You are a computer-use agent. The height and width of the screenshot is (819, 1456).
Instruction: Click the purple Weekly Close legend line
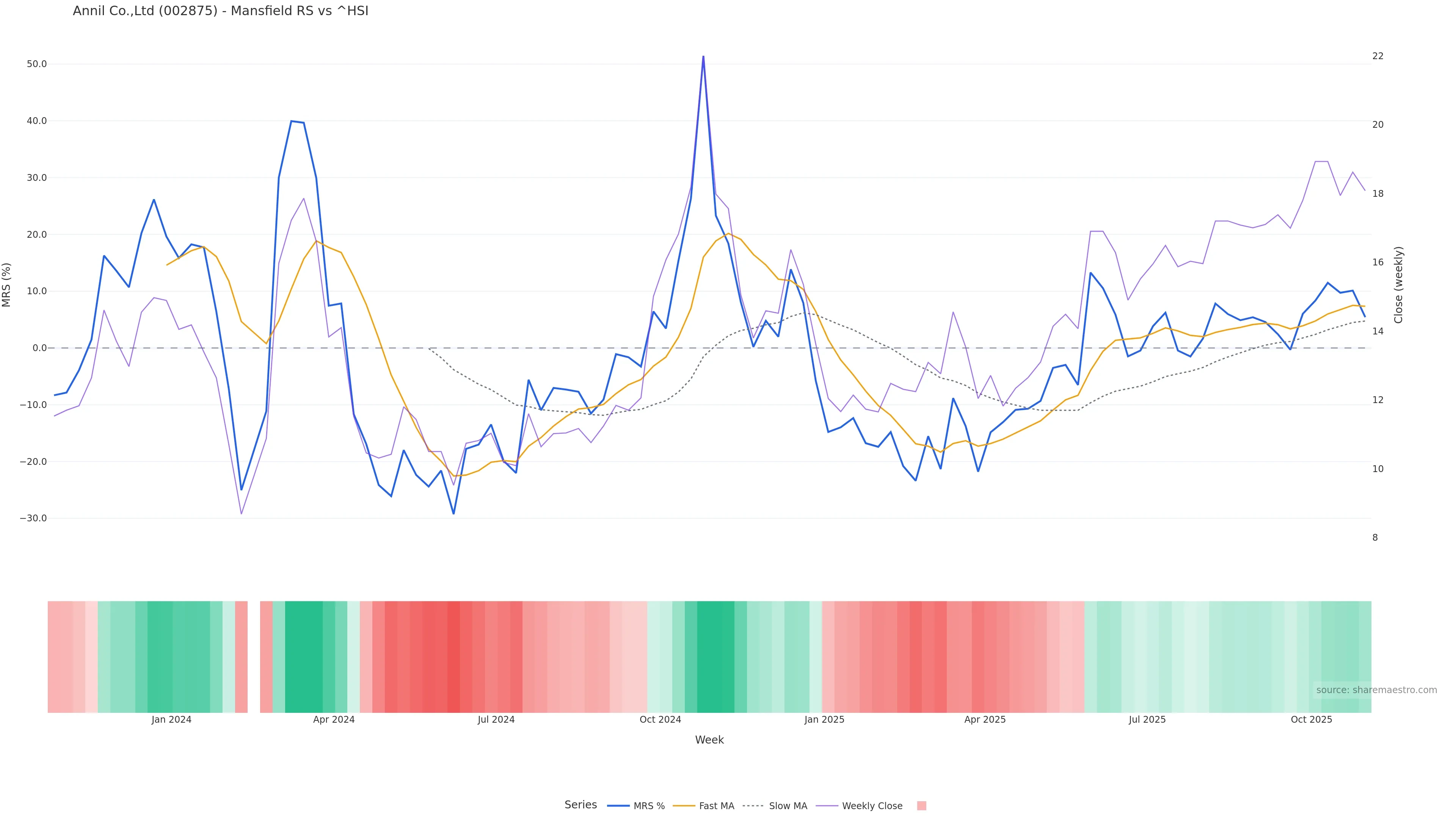point(827,806)
